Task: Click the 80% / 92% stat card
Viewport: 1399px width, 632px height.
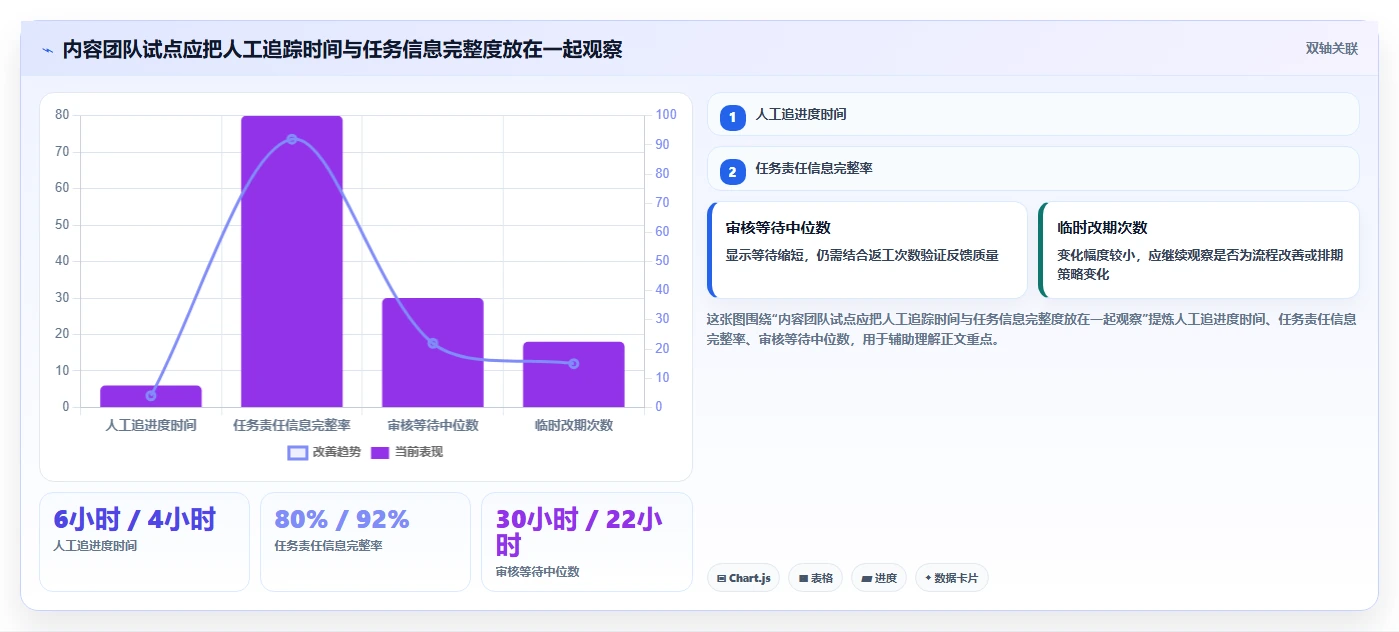Action: tap(365, 542)
